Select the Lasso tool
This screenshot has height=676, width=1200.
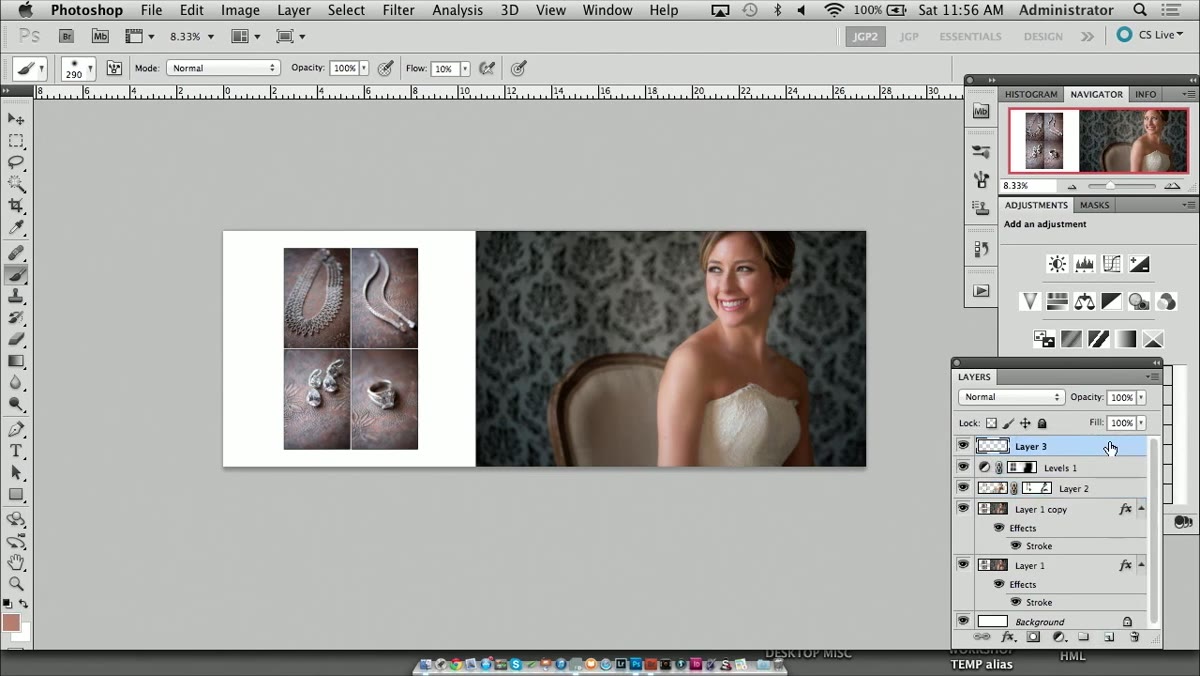16,162
